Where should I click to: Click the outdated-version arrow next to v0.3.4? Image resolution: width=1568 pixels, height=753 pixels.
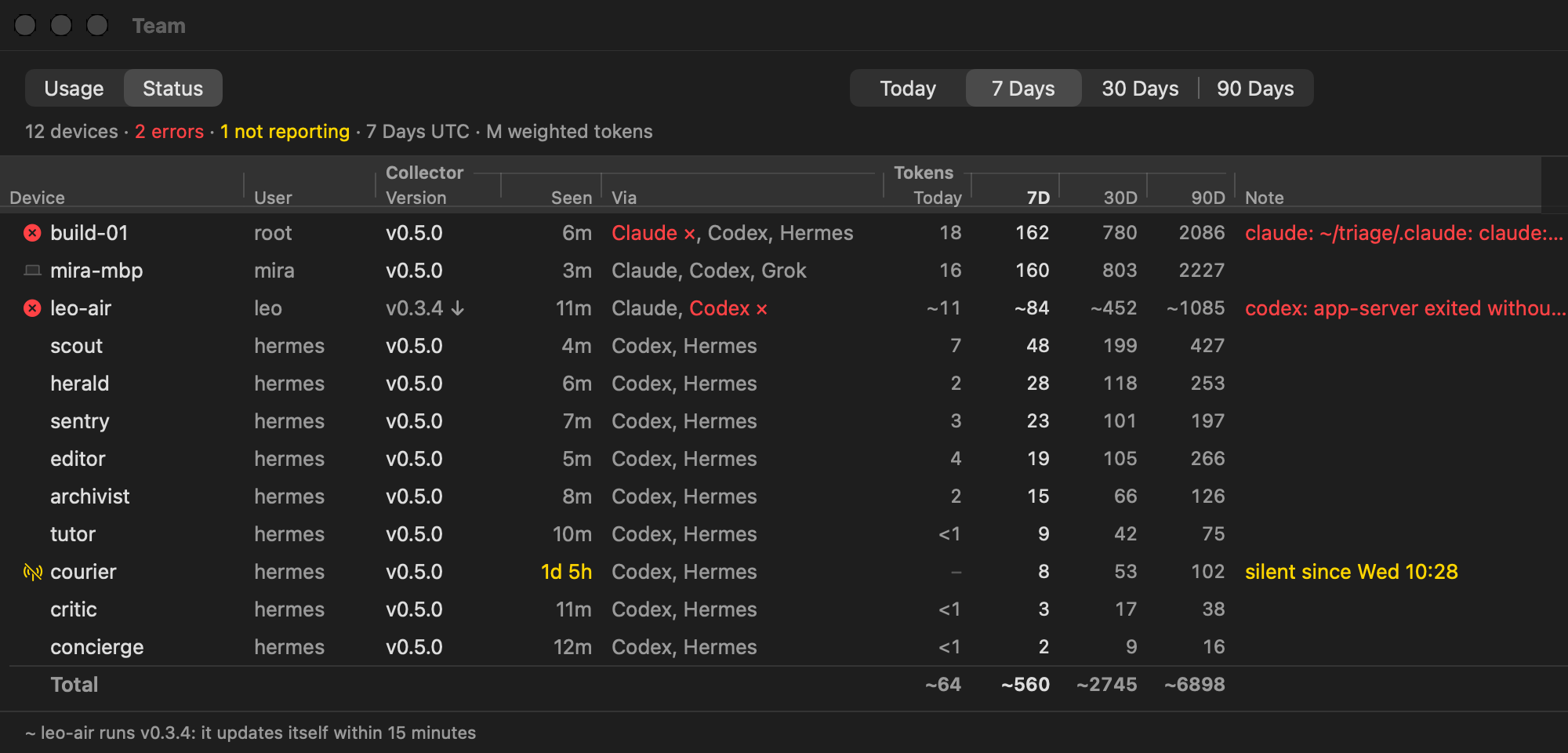[458, 308]
